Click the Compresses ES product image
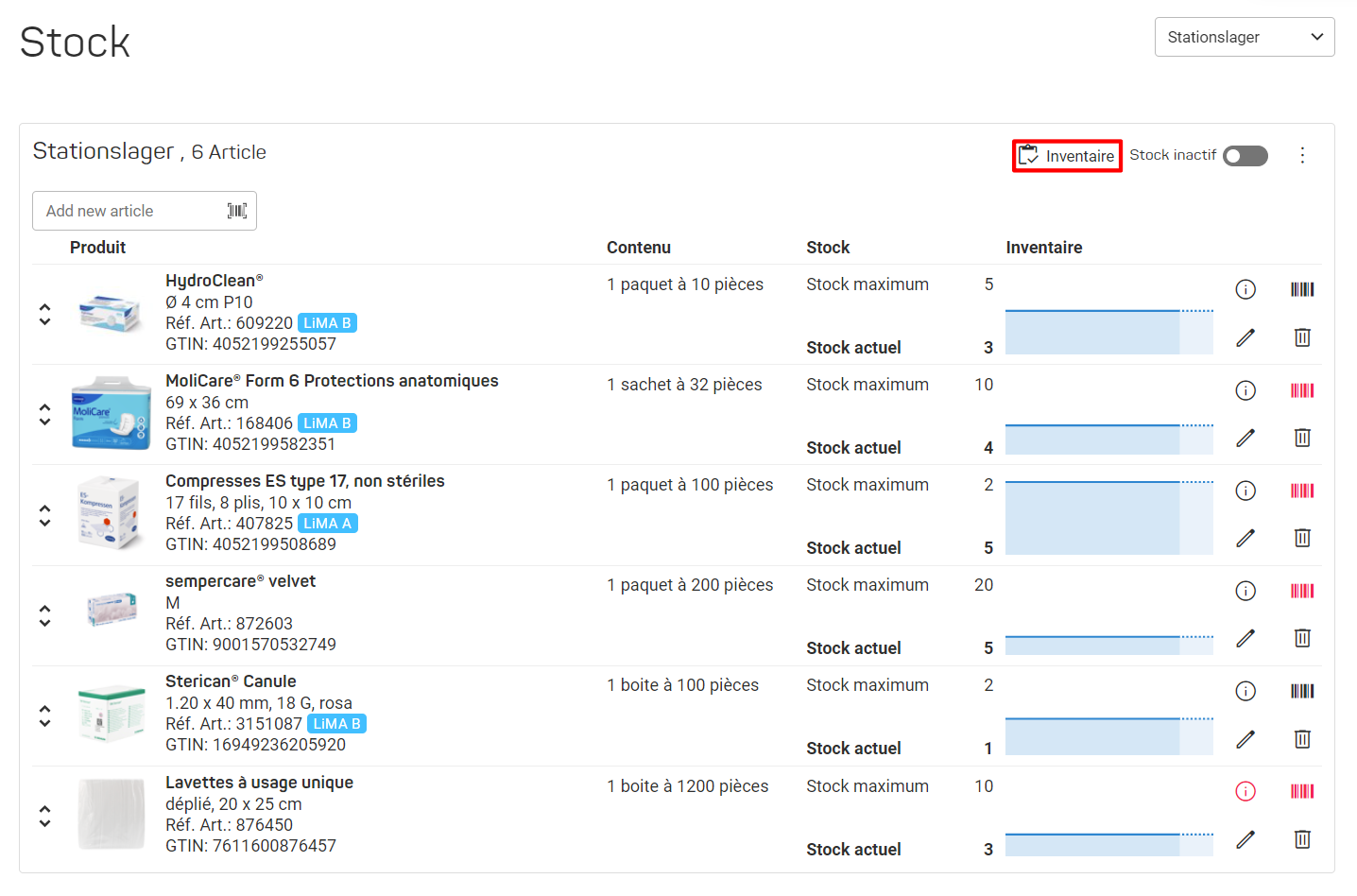 [111, 514]
